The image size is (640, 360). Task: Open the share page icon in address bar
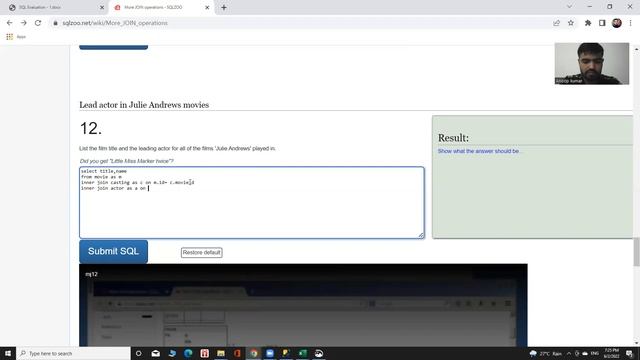tap(556, 23)
